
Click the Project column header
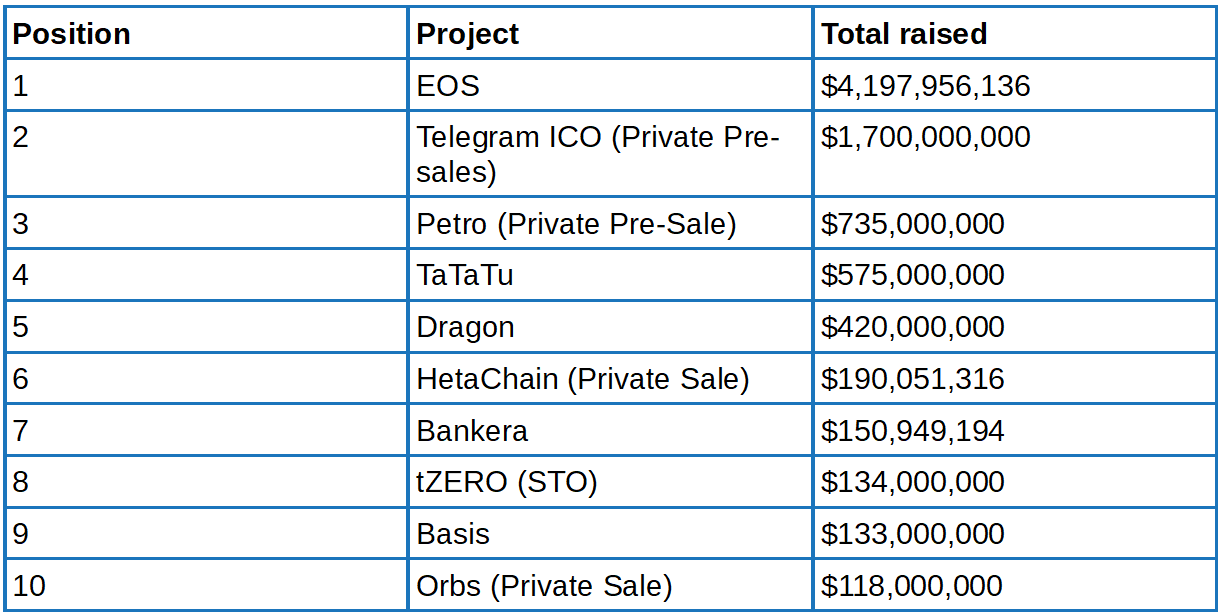[x=468, y=34]
